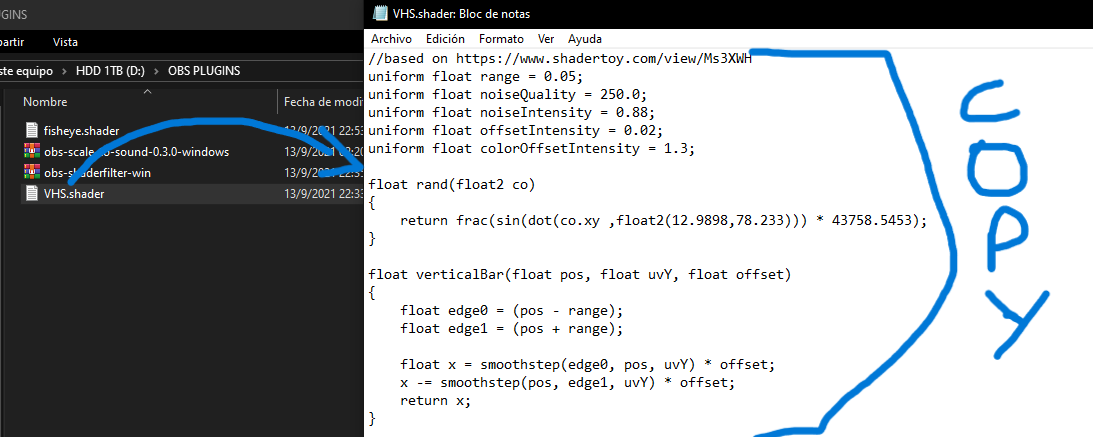Open the Ver menu in Notepad
The image size is (1093, 437).
[x=546, y=39]
